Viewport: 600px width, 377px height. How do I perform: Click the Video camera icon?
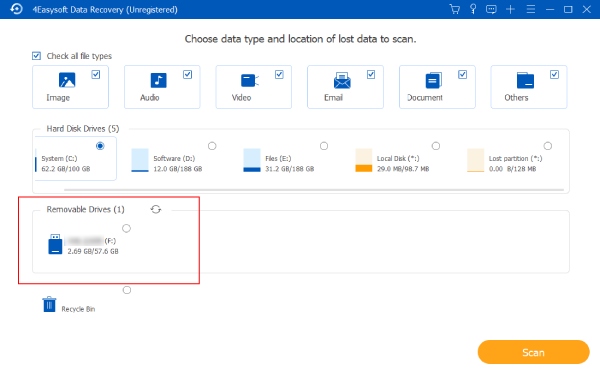pyautogui.click(x=250, y=80)
